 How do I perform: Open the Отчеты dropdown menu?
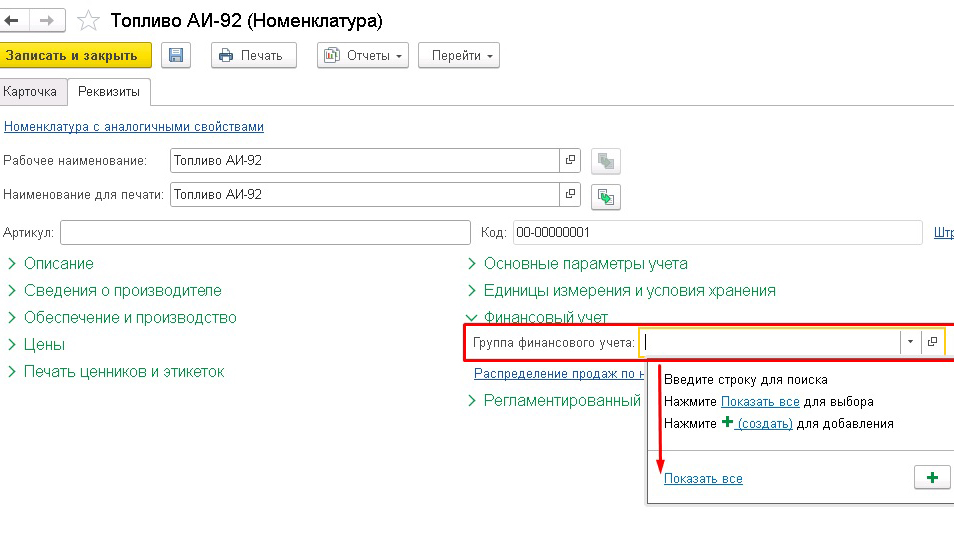pos(363,56)
